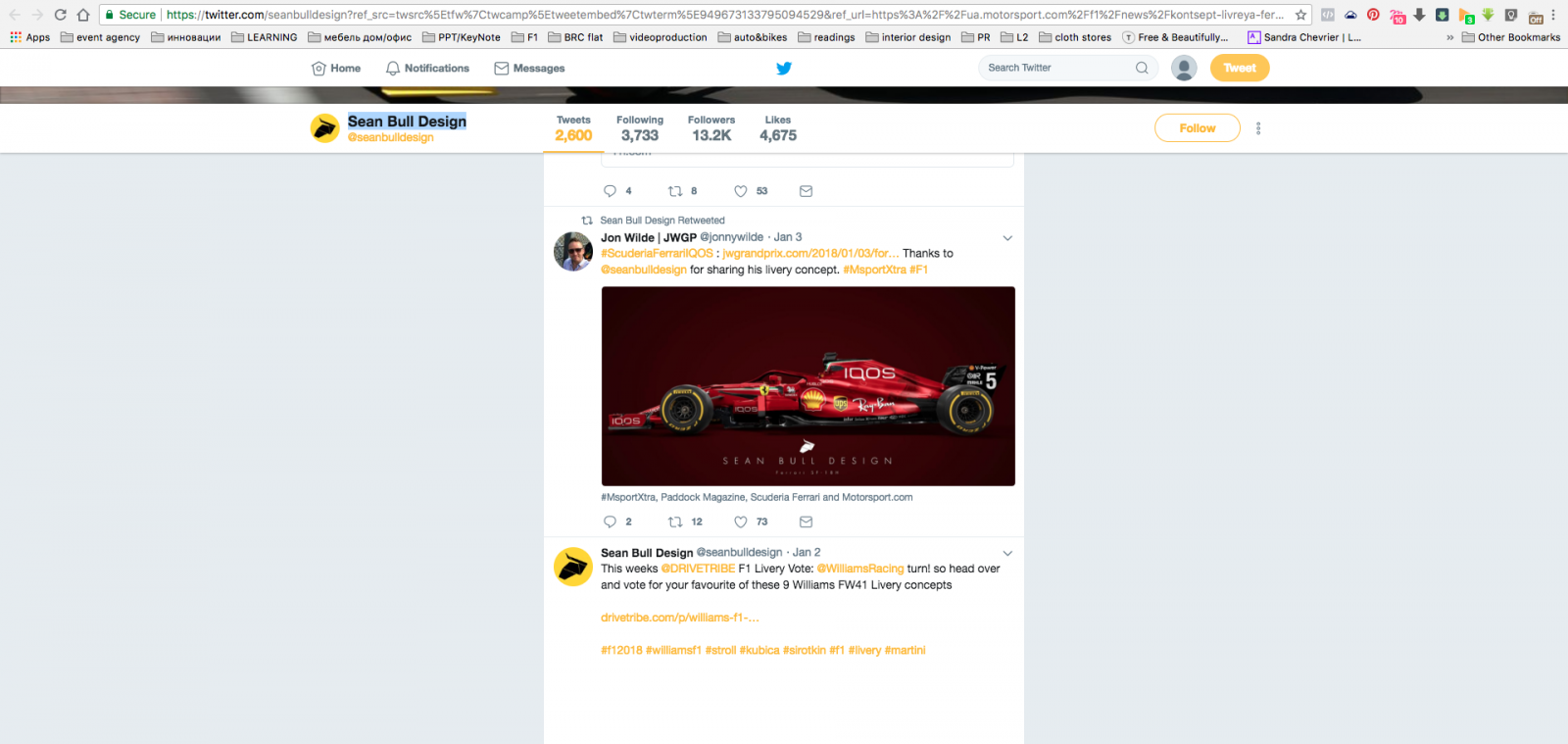Open Notifications in top navigation
1568x744 pixels.
point(427,69)
